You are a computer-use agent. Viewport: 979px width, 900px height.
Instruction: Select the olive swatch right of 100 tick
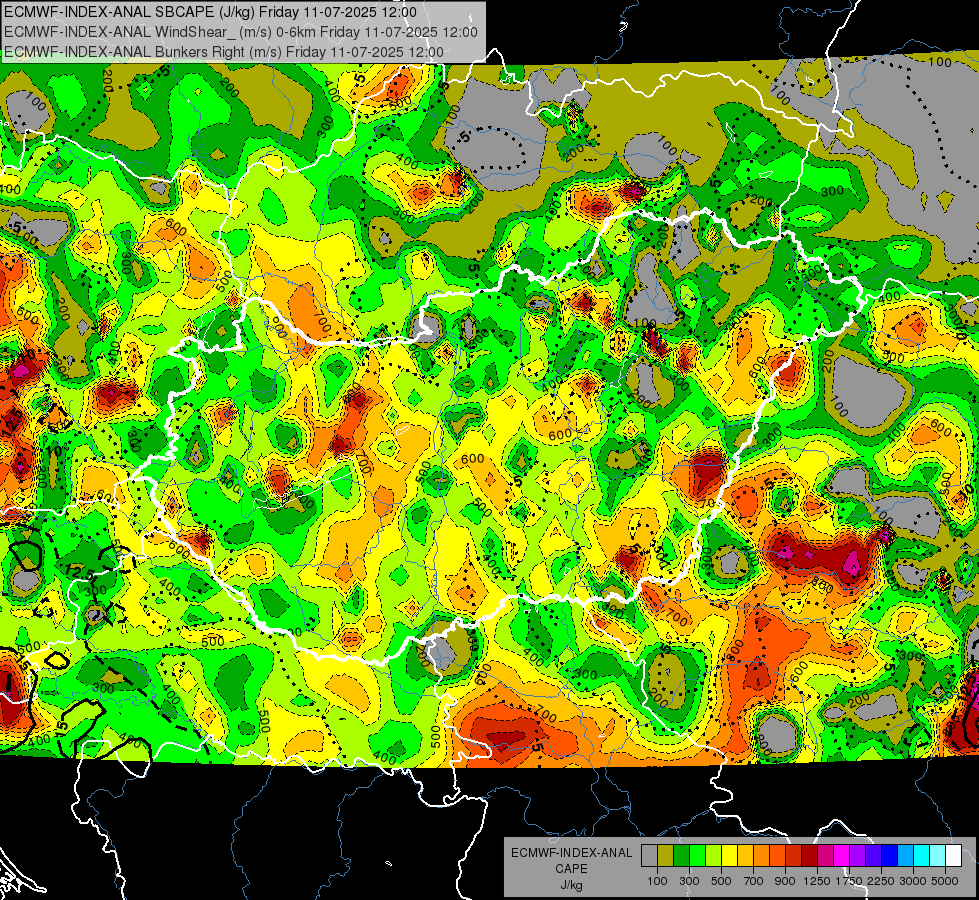point(666,856)
